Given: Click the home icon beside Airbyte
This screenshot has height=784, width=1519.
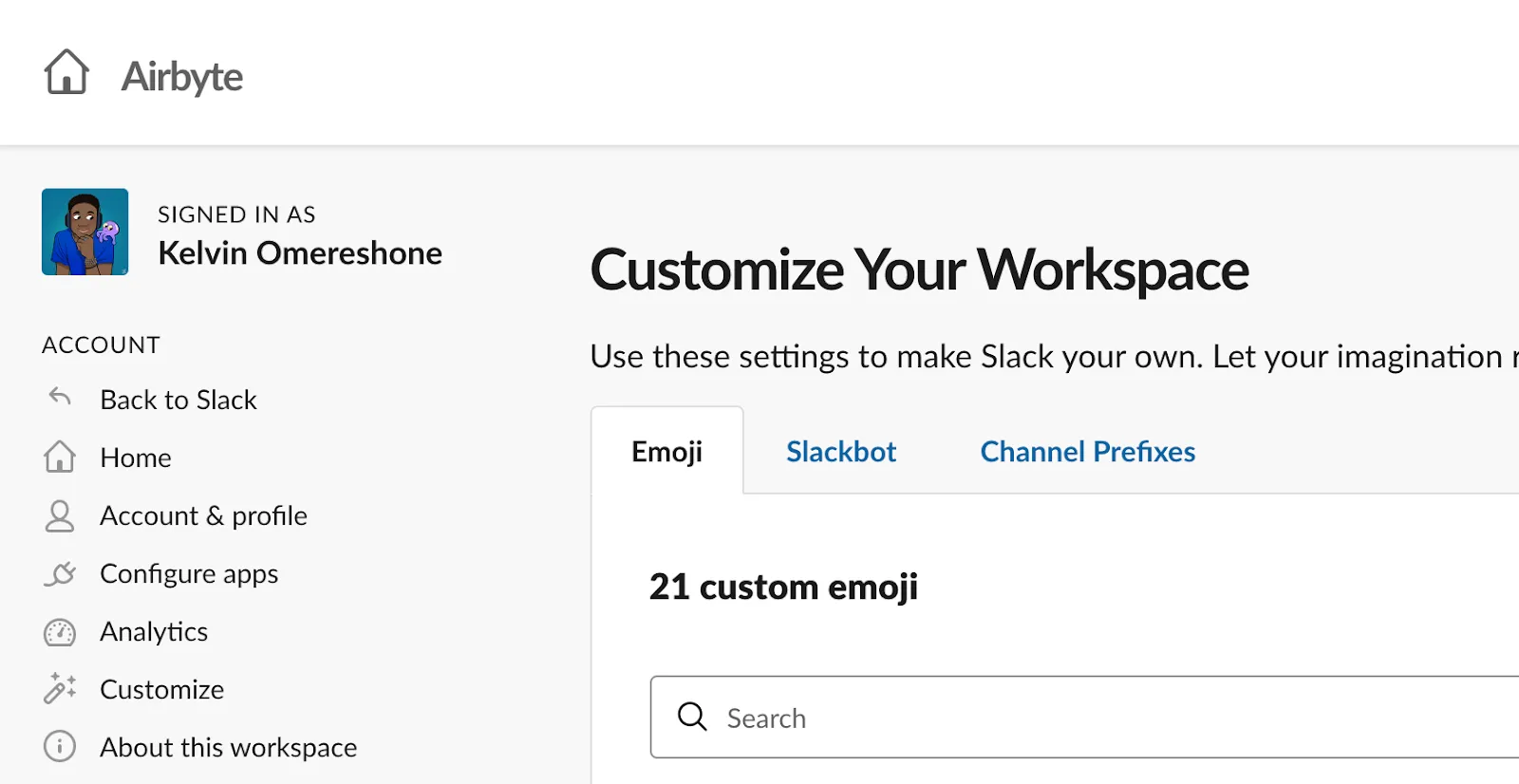Looking at the screenshot, I should click(66, 72).
